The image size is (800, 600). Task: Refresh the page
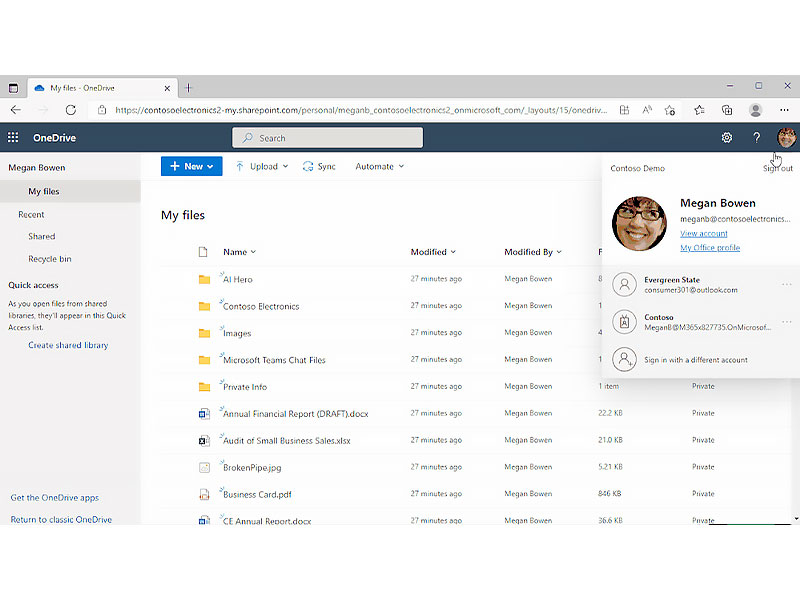[x=70, y=110]
